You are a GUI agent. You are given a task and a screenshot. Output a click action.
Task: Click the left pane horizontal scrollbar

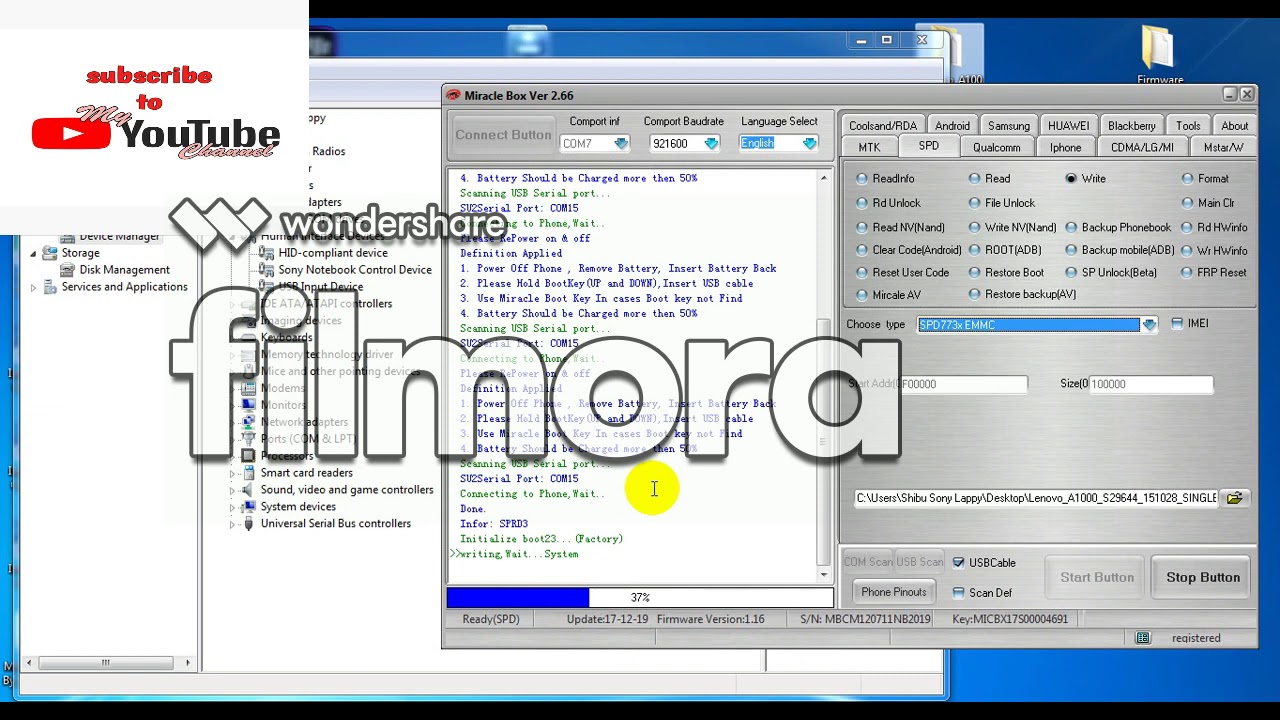(108, 662)
